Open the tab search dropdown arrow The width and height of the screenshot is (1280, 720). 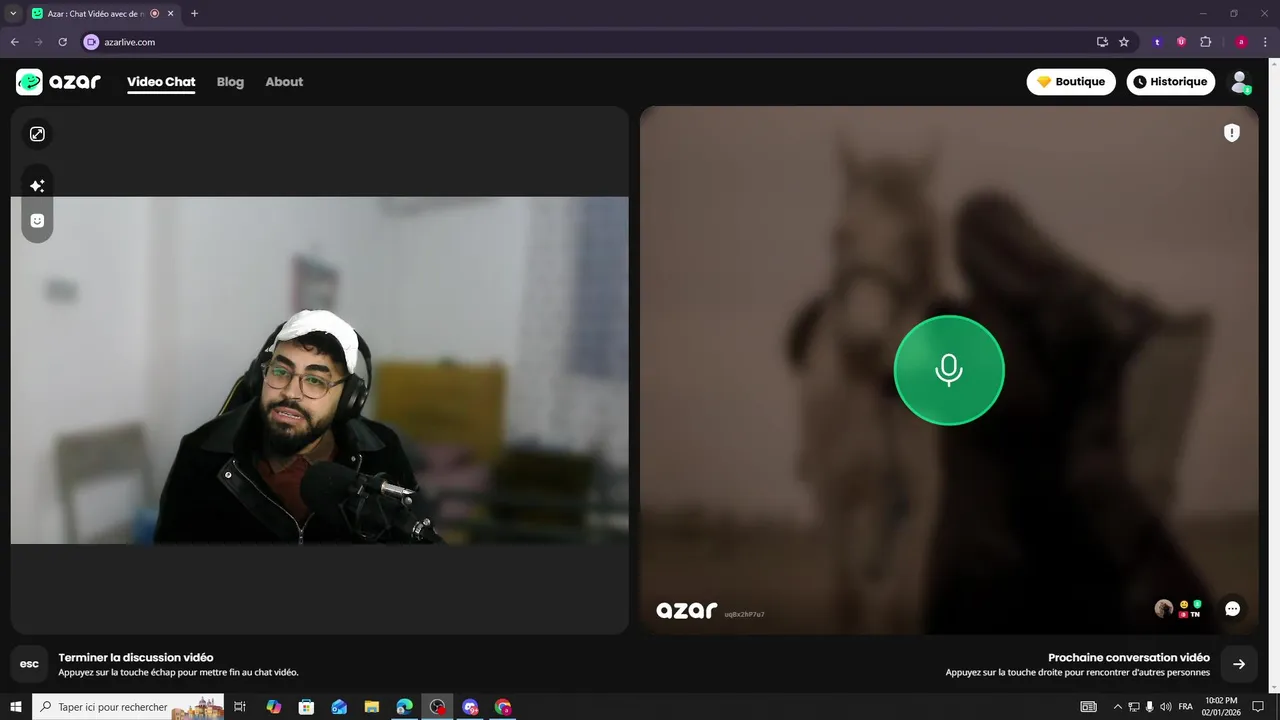coord(13,14)
